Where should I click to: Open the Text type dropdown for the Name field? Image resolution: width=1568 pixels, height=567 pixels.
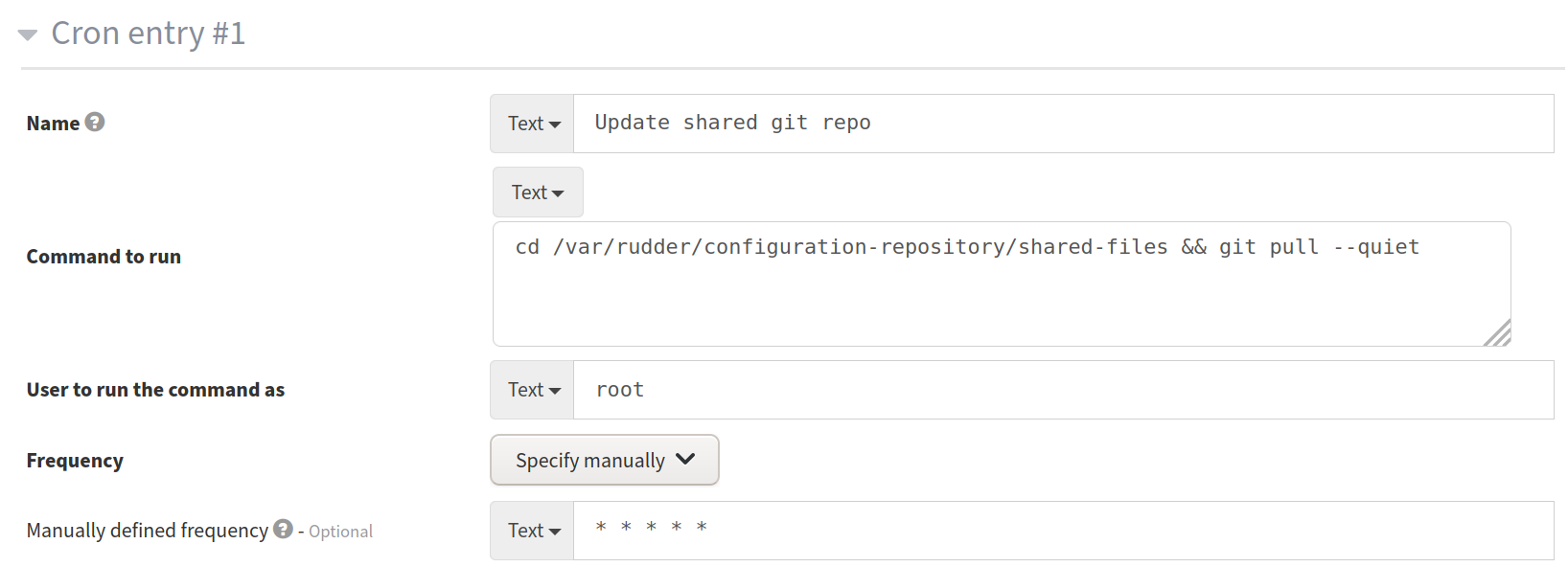[x=531, y=123]
